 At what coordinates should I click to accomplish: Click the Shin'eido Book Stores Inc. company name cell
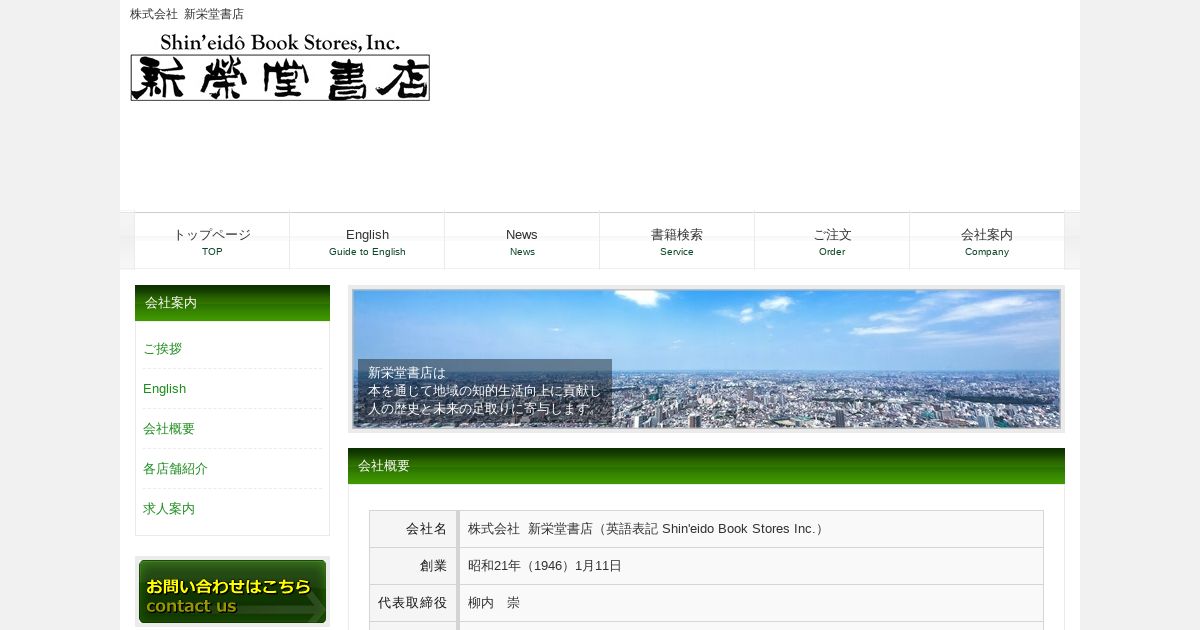click(751, 529)
